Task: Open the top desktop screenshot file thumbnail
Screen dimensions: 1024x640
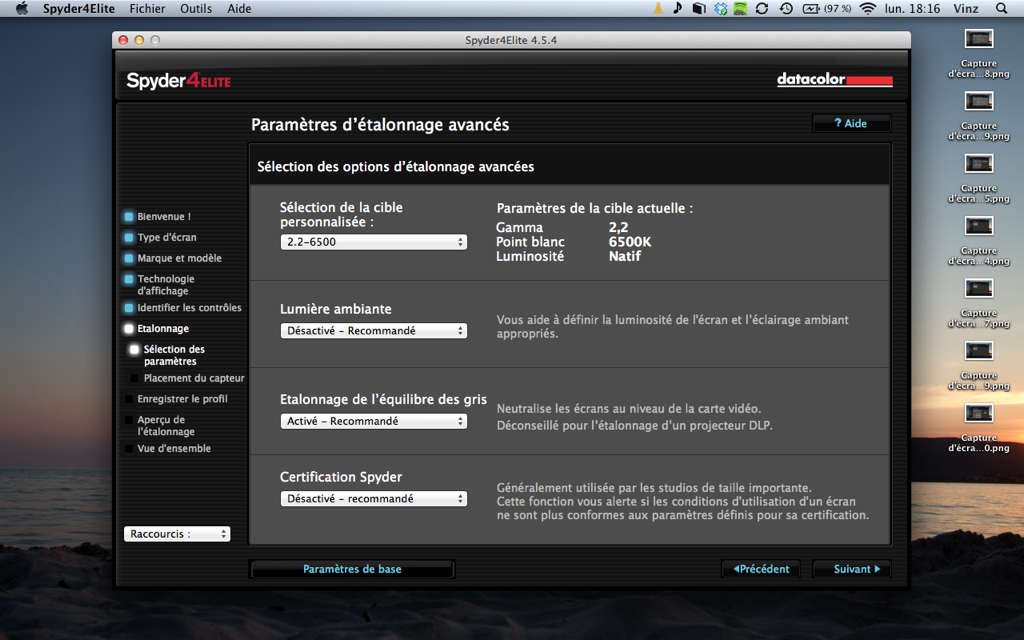Action: [979, 39]
